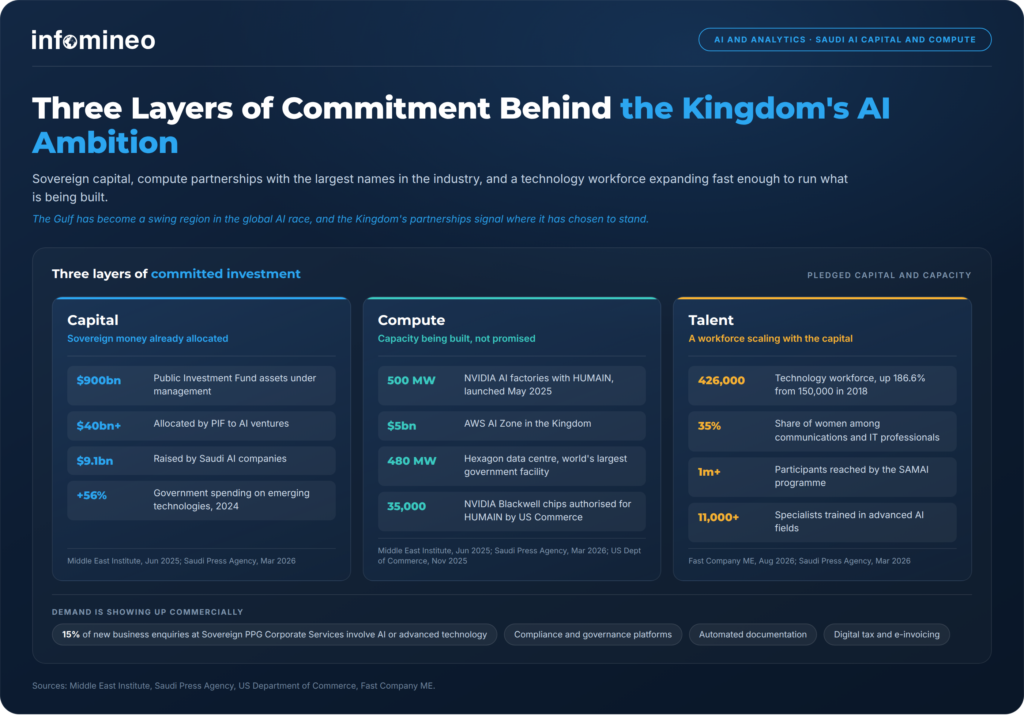Click the 480 MW figure
1024x715 pixels.
[x=411, y=460]
